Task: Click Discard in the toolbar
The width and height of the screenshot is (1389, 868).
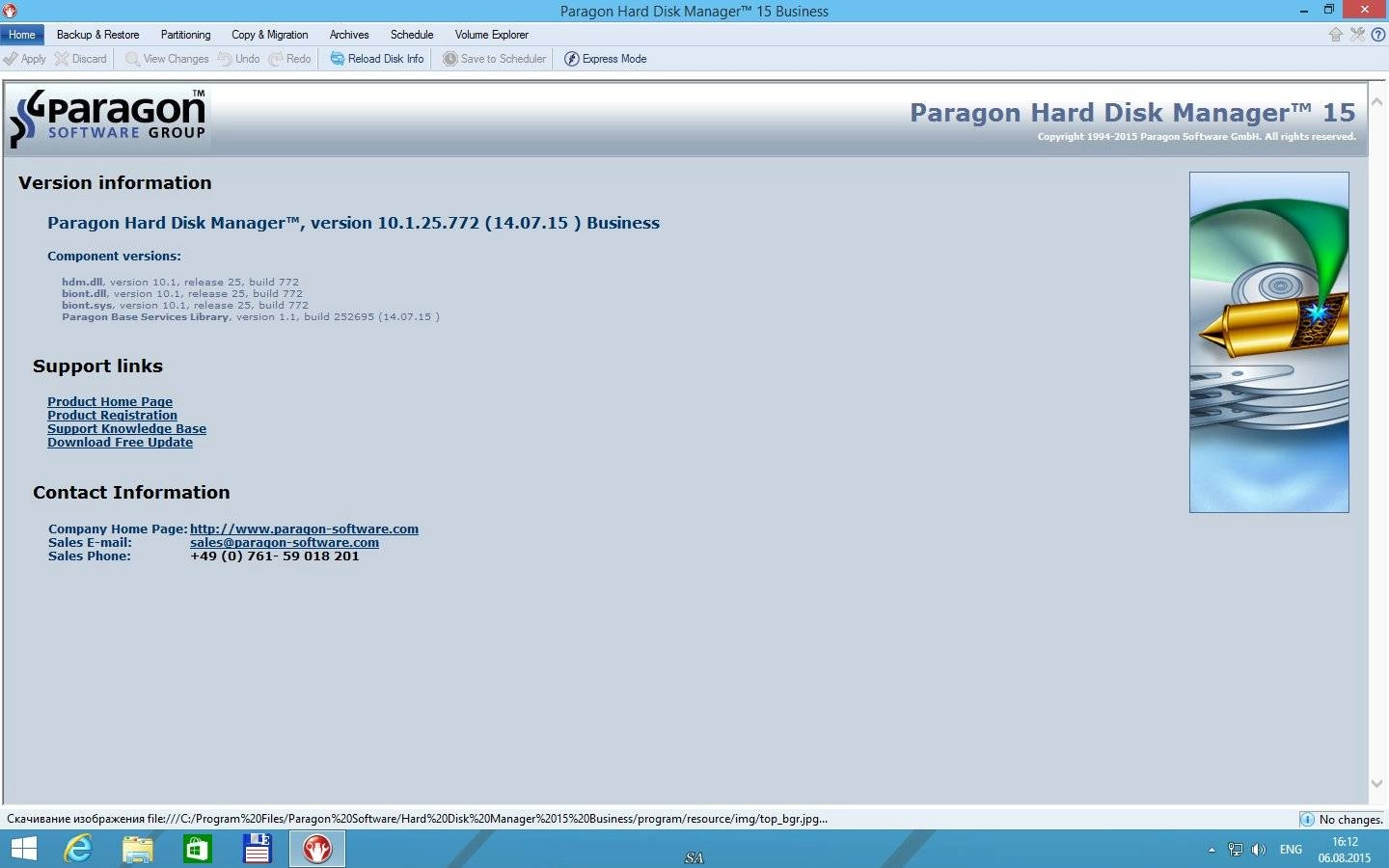Action: coord(81,59)
